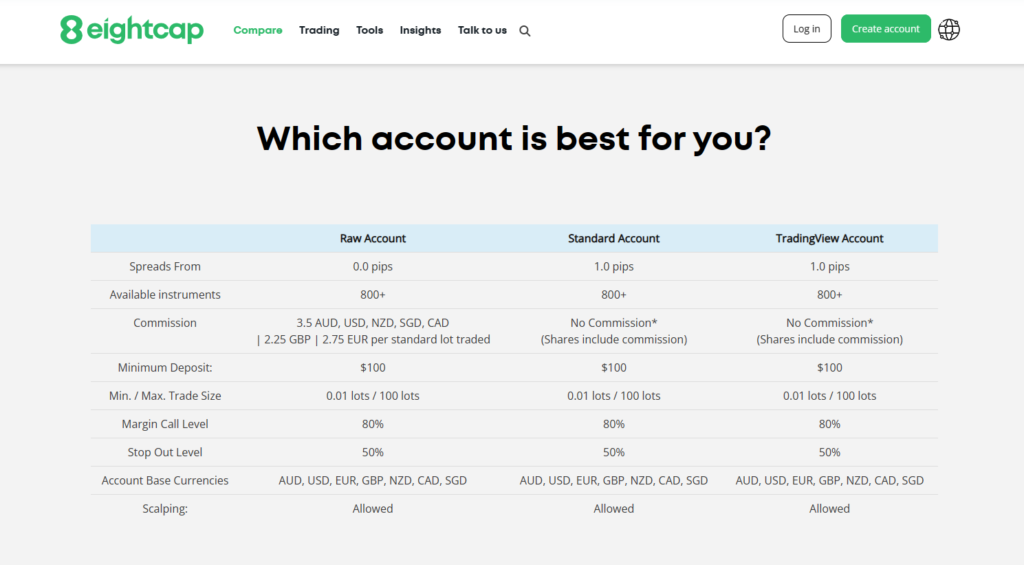Viewport: 1024px width, 565px height.
Task: Select the Standard Account column header
Action: [614, 239]
